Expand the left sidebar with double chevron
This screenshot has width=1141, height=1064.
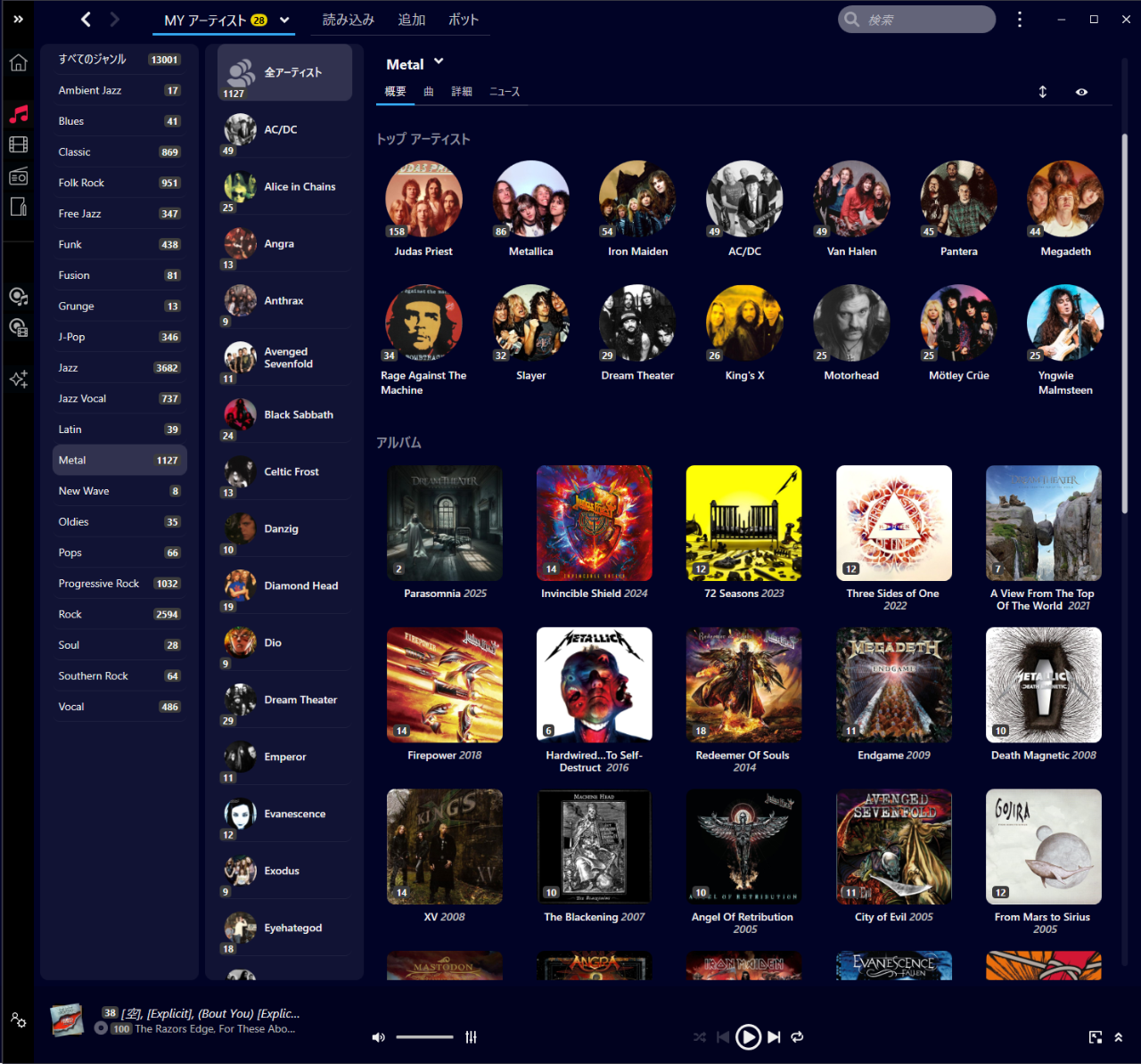[18, 19]
